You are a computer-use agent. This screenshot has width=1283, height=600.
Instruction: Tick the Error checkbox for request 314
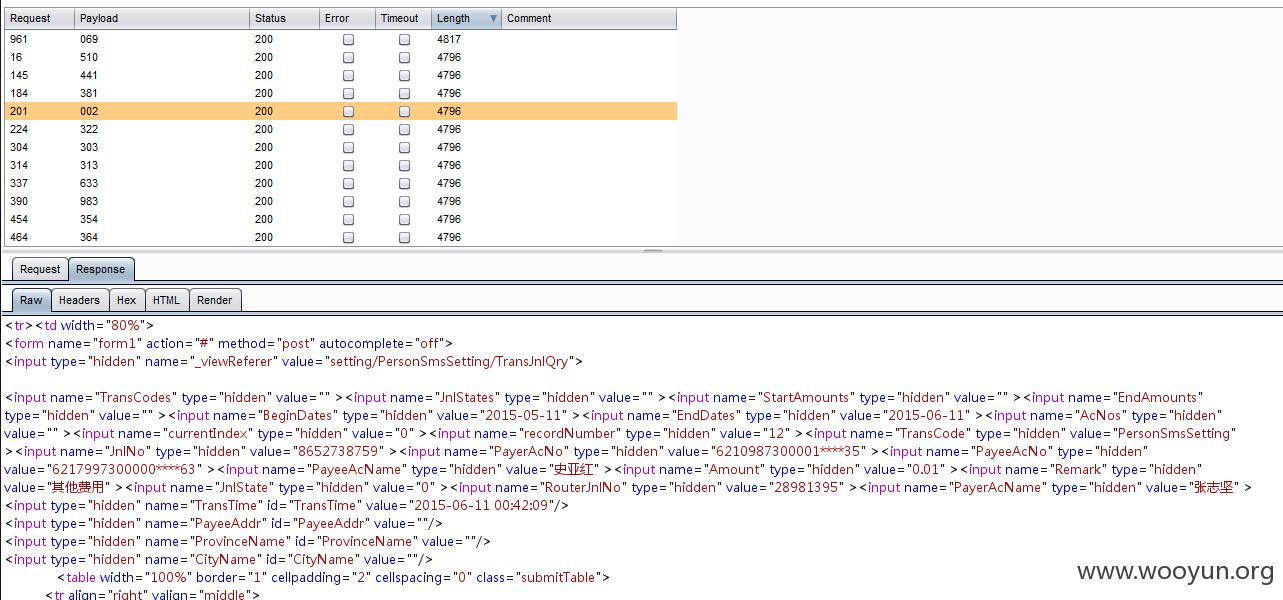coord(348,166)
